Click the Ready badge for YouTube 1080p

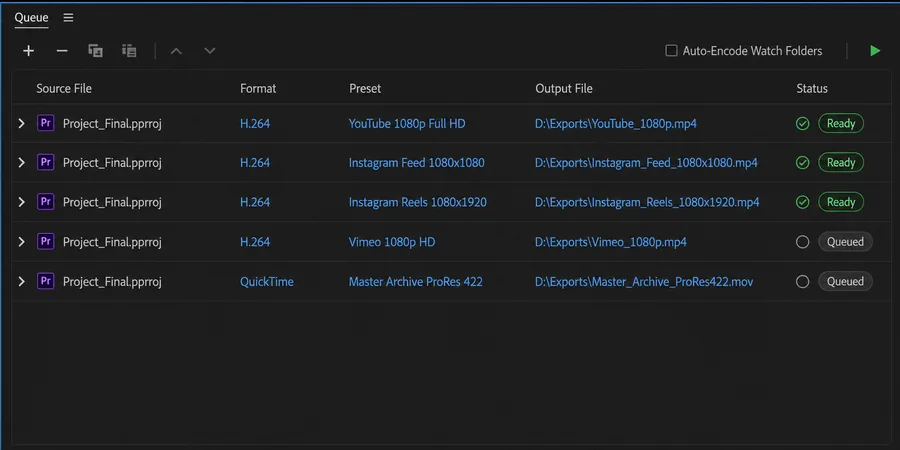[841, 123]
